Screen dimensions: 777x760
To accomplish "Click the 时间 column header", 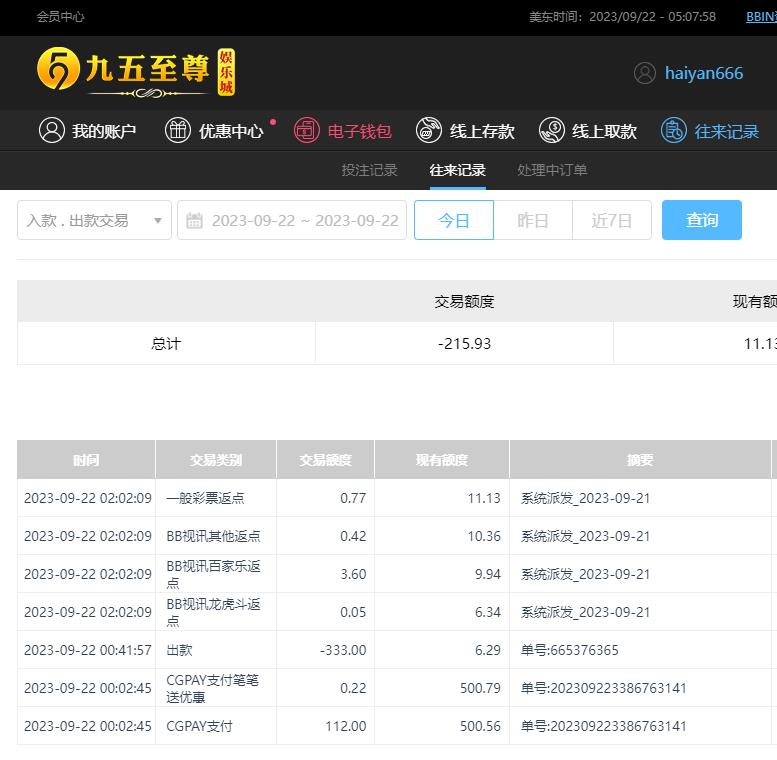I will pos(86,461).
